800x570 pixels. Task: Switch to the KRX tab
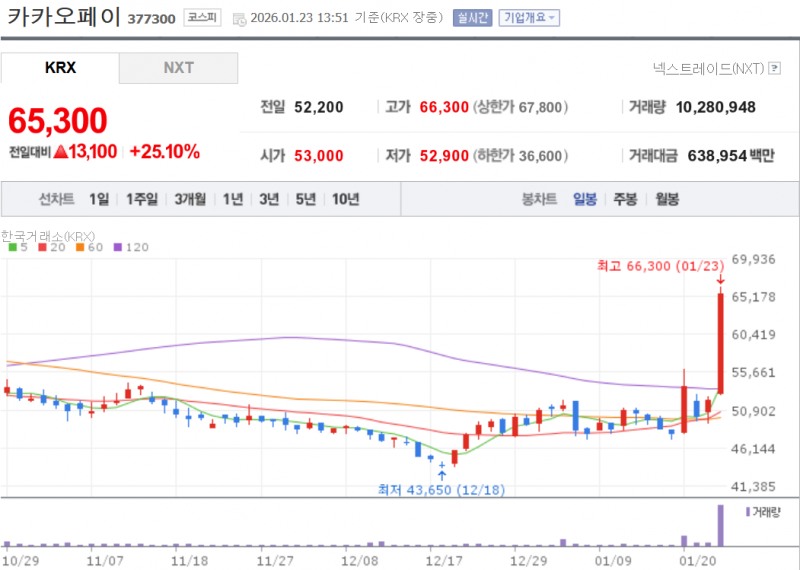click(x=60, y=67)
